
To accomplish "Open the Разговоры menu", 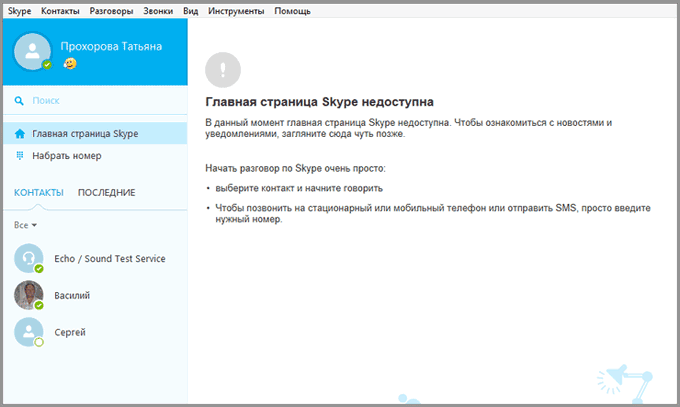I will coord(111,11).
